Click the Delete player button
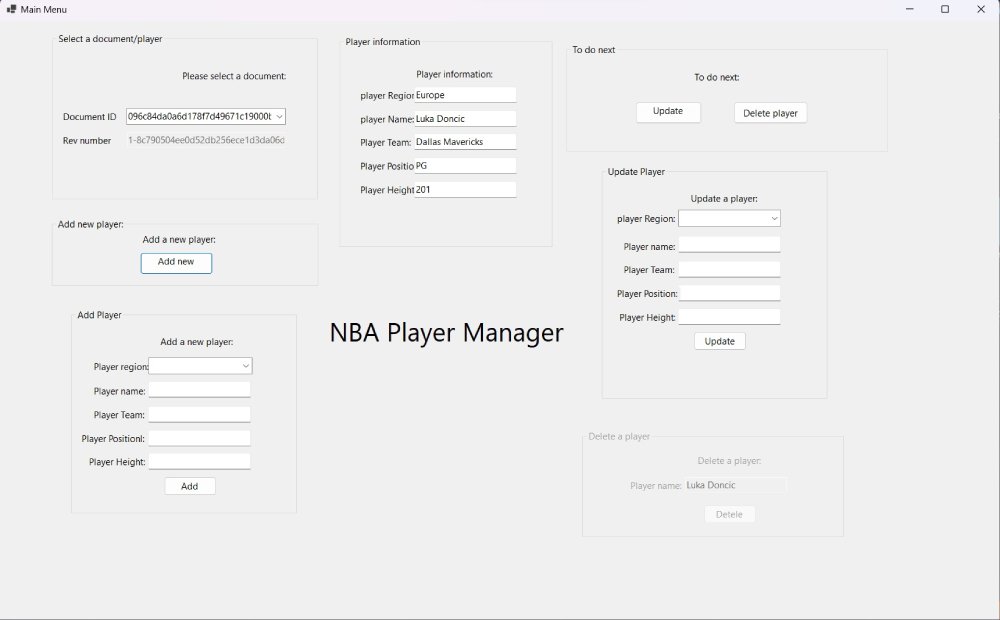1000x620 pixels. coord(770,113)
